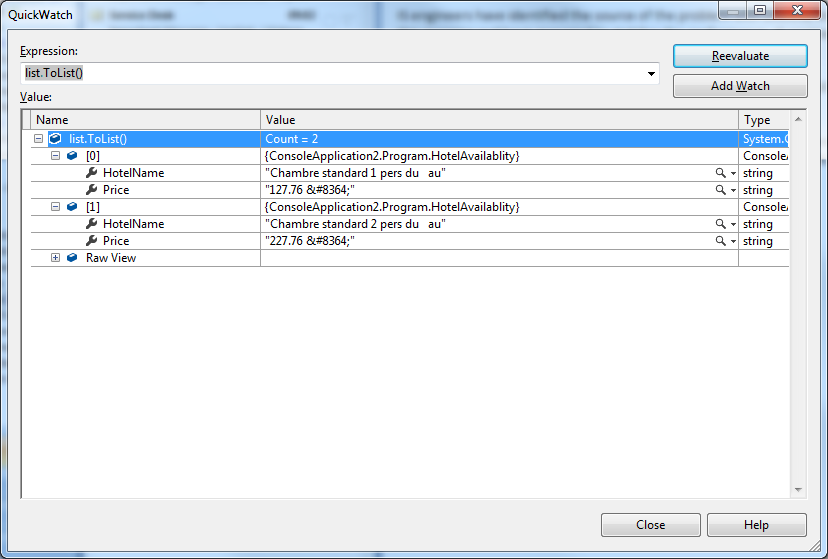Click the Raw View cube icon
The width and height of the screenshot is (828, 559).
pos(72,258)
